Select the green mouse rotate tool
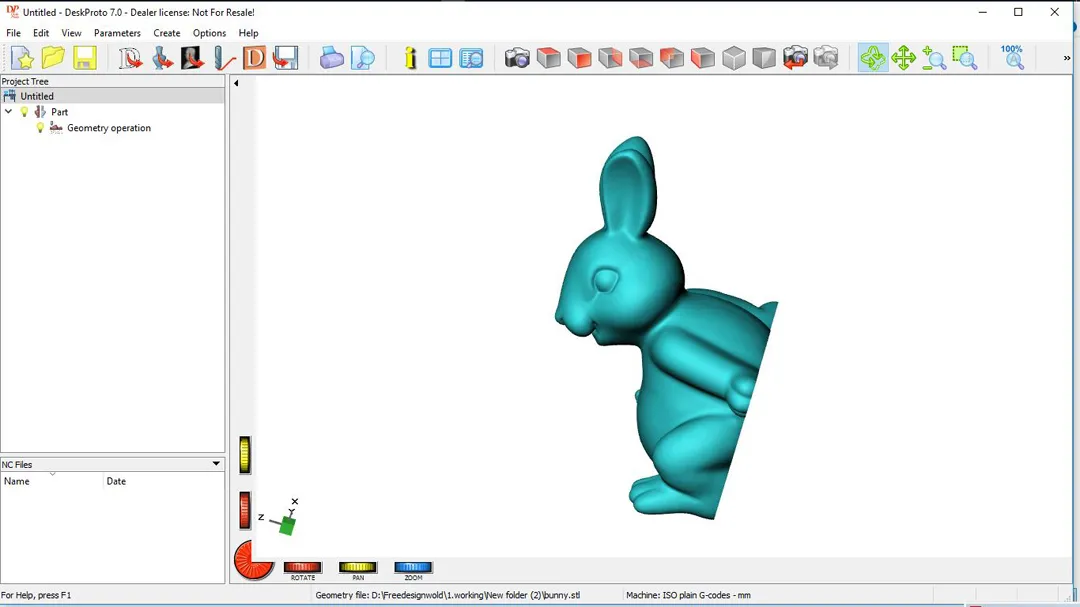Viewport: 1080px width, 607px height. click(x=872, y=58)
